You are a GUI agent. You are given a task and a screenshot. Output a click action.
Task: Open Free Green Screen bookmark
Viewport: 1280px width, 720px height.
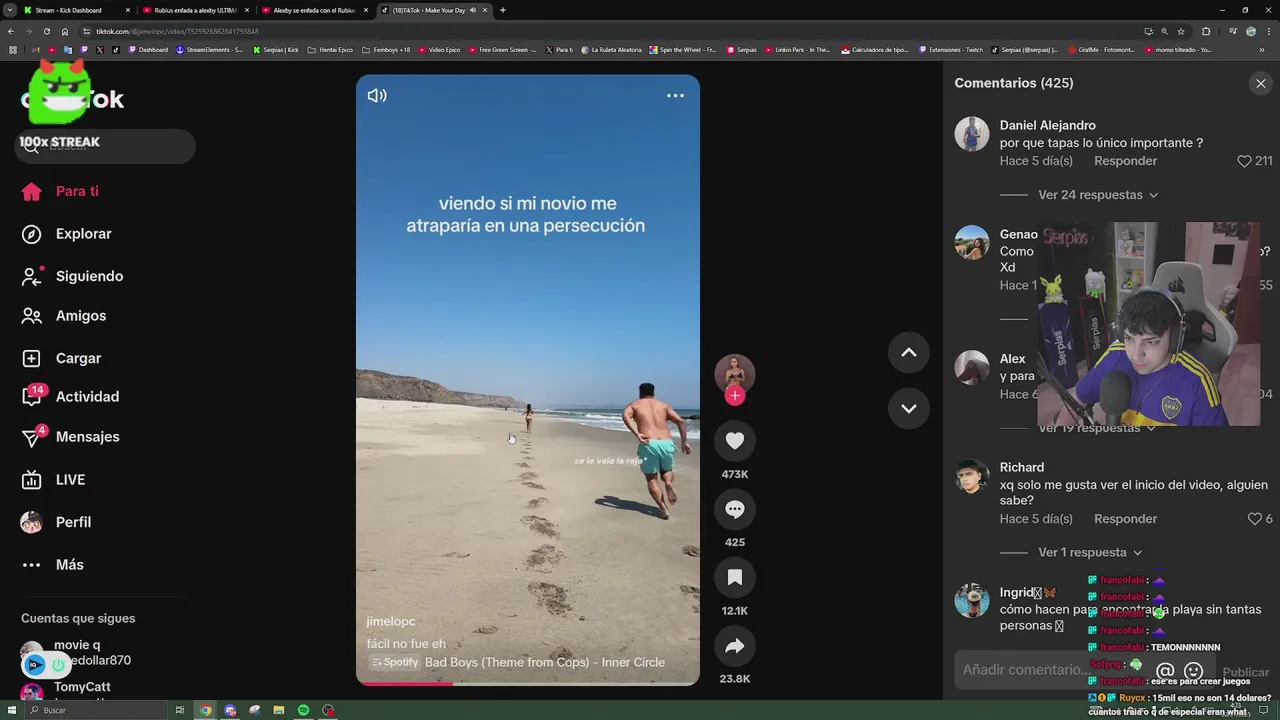click(x=503, y=50)
